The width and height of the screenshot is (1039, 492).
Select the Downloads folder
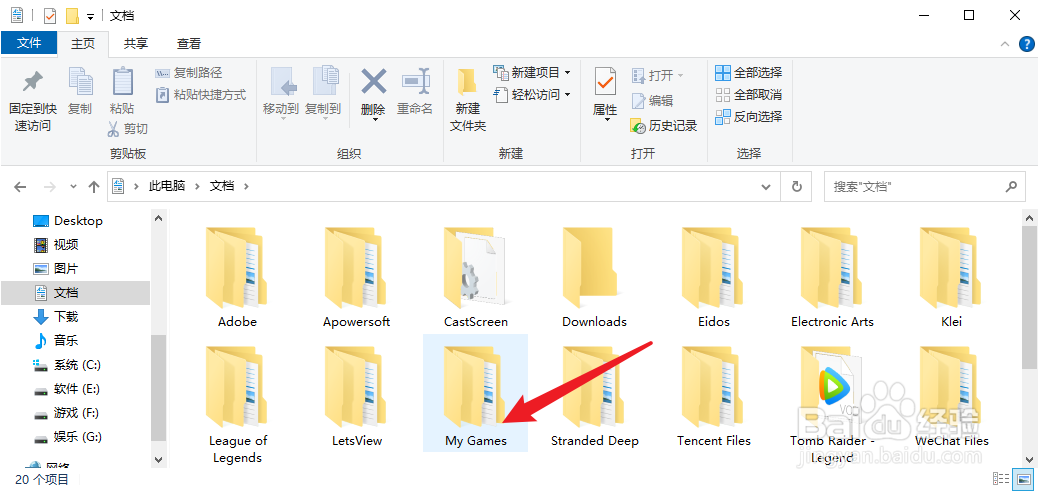pyautogui.click(x=594, y=277)
